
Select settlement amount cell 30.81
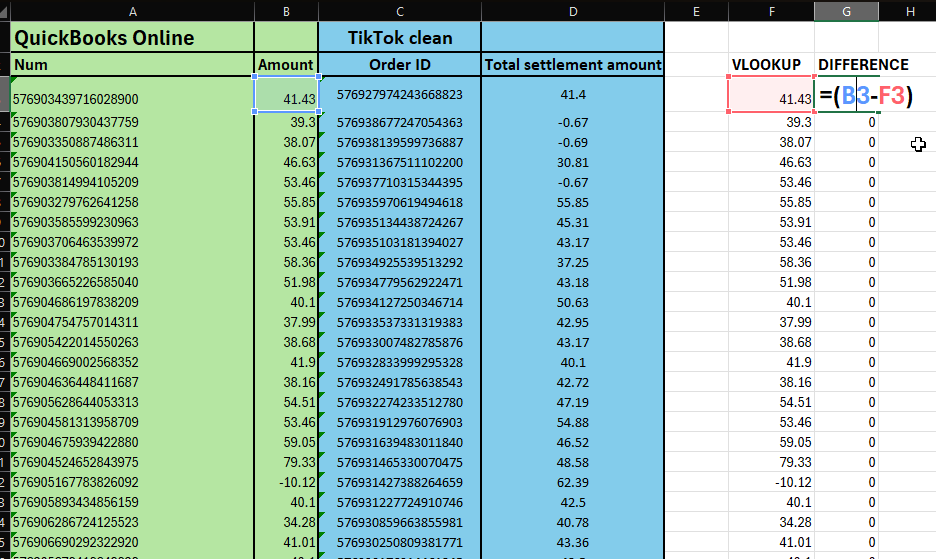pos(572,162)
